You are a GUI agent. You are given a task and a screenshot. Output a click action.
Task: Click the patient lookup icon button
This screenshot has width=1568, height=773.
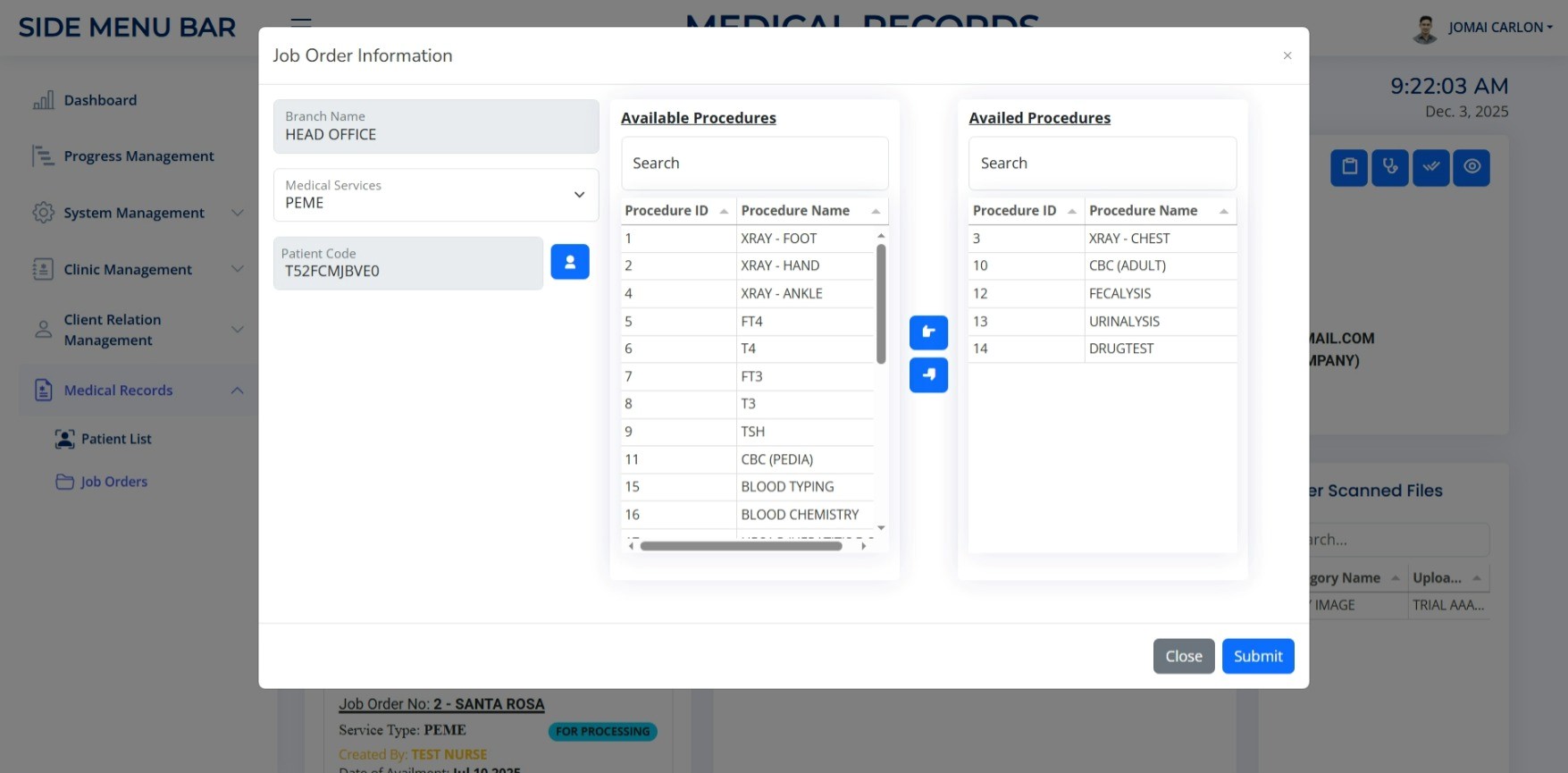pyautogui.click(x=569, y=262)
